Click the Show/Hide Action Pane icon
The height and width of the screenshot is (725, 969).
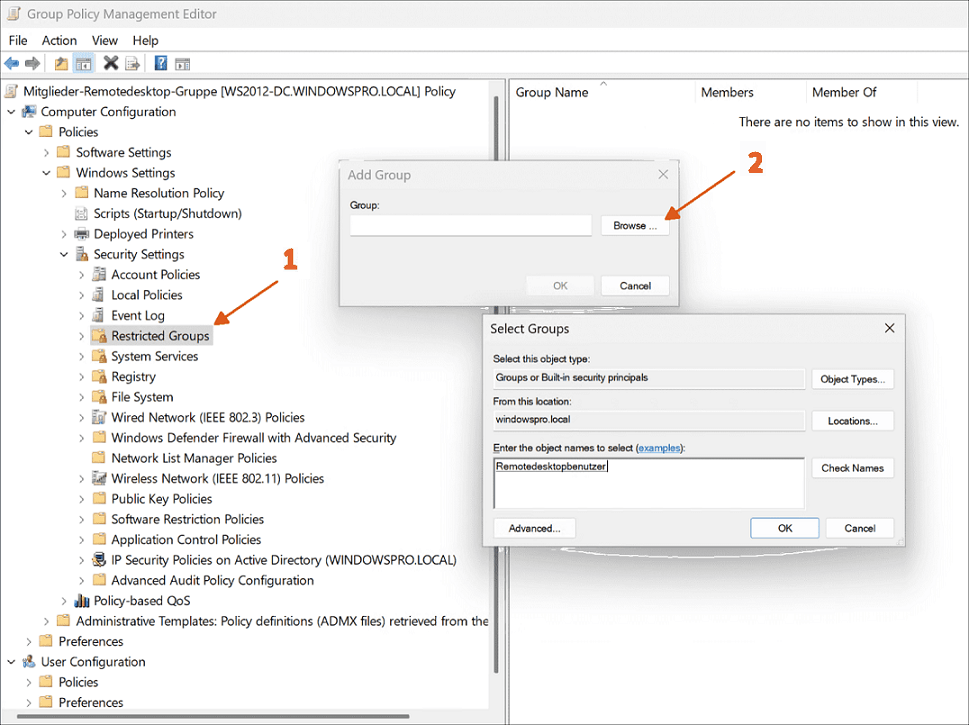[182, 64]
